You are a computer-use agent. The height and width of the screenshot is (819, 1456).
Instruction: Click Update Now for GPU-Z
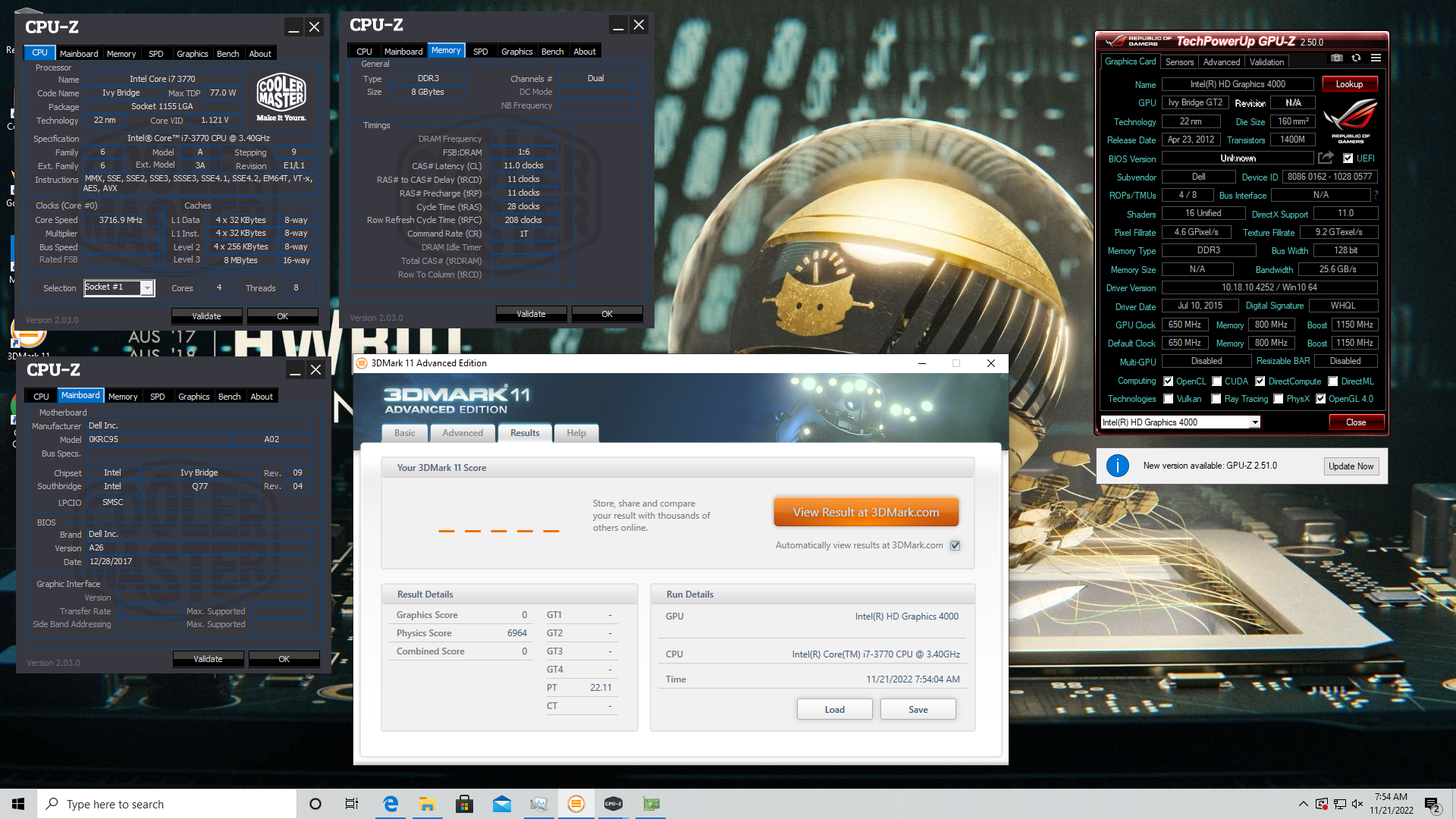(1351, 466)
